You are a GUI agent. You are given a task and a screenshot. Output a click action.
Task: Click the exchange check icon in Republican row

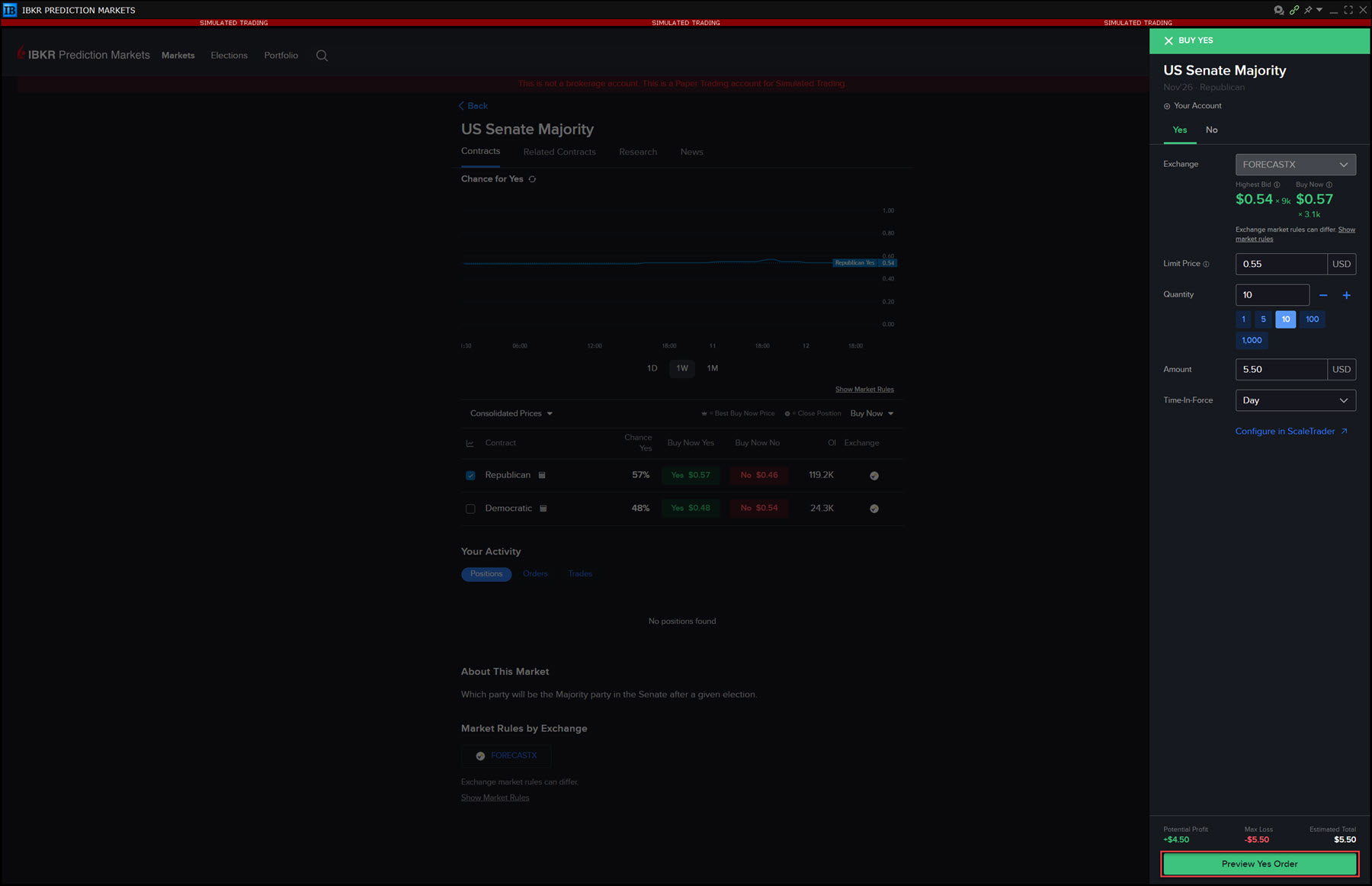coord(874,476)
